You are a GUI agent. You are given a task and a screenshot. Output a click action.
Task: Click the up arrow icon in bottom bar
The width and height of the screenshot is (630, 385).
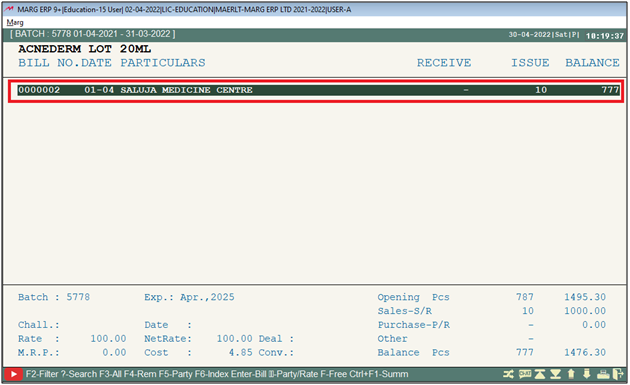coord(571,374)
